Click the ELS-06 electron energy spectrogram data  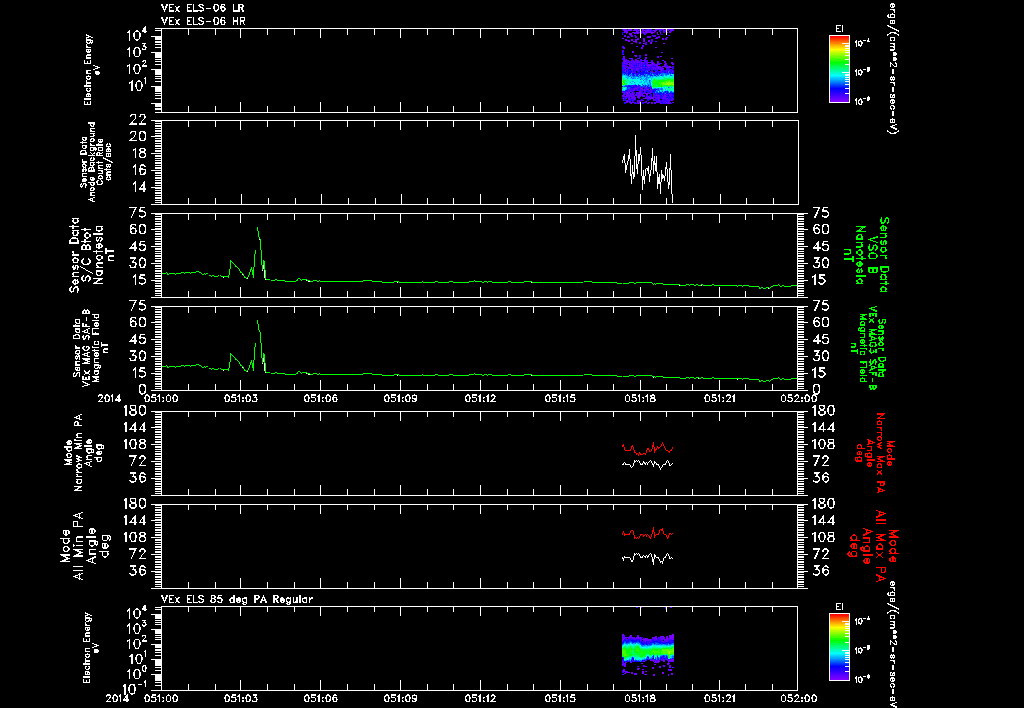(x=647, y=67)
